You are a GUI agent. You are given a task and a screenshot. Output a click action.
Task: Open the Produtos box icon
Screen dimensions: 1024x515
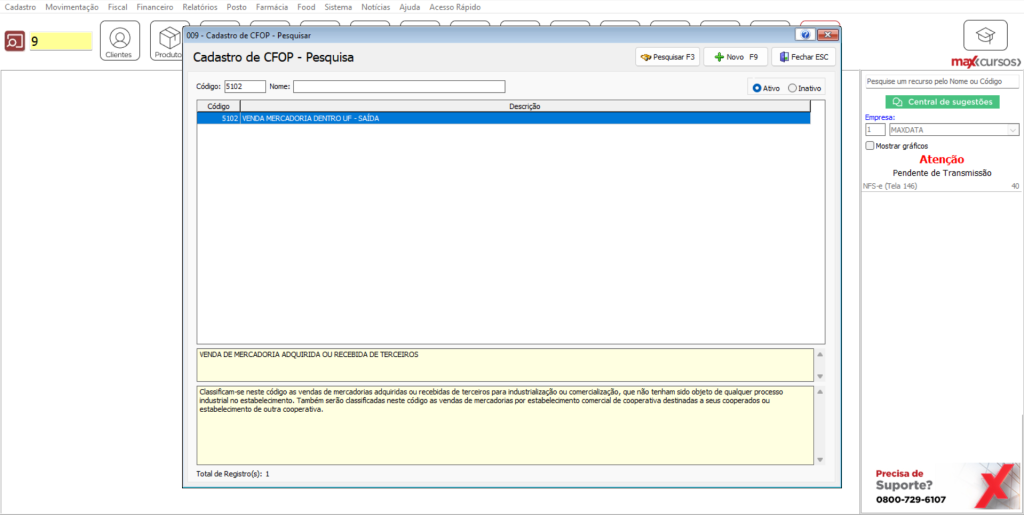pyautogui.click(x=168, y=41)
